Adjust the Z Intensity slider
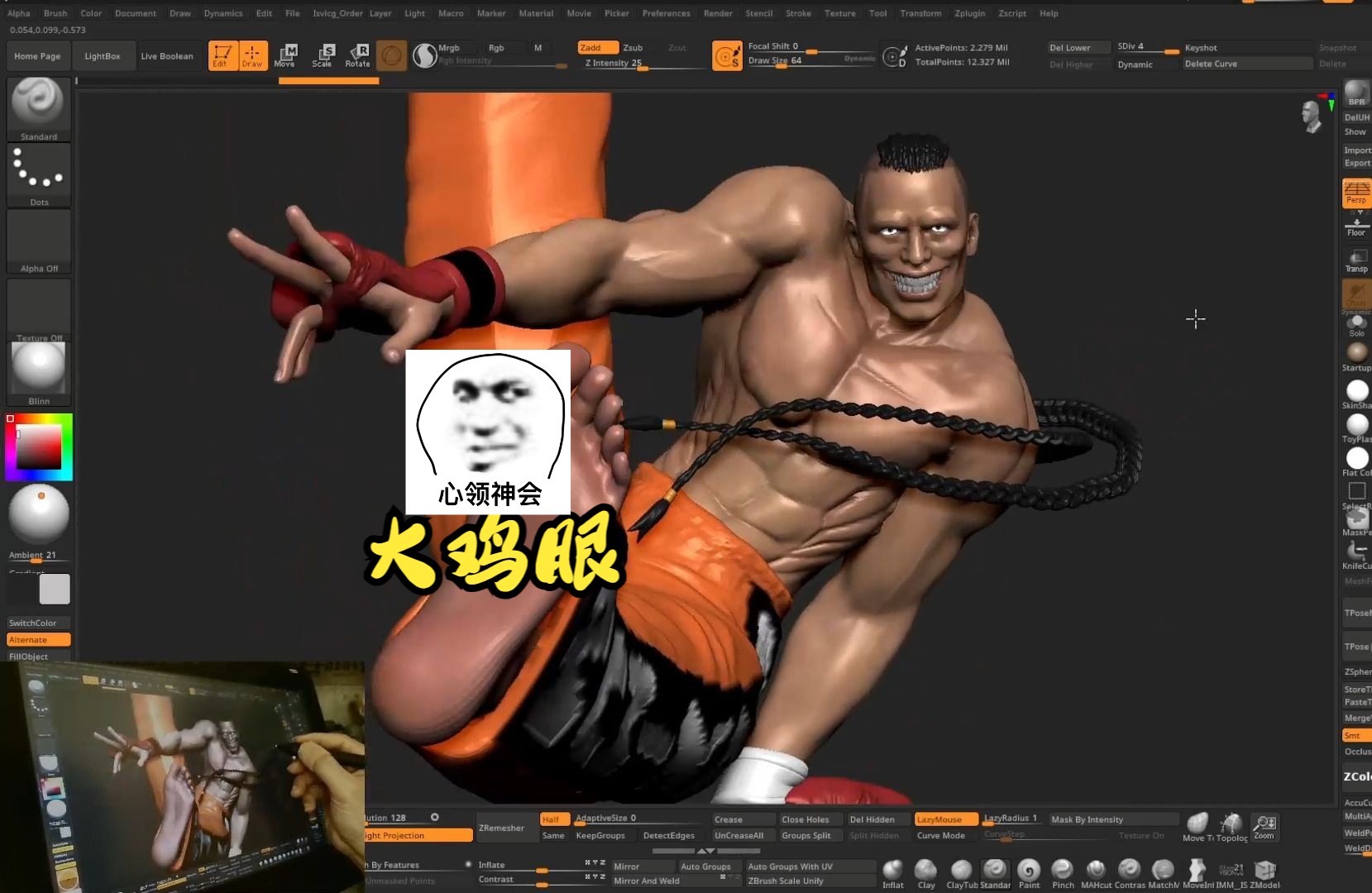Image resolution: width=1372 pixels, height=893 pixels. [x=641, y=64]
